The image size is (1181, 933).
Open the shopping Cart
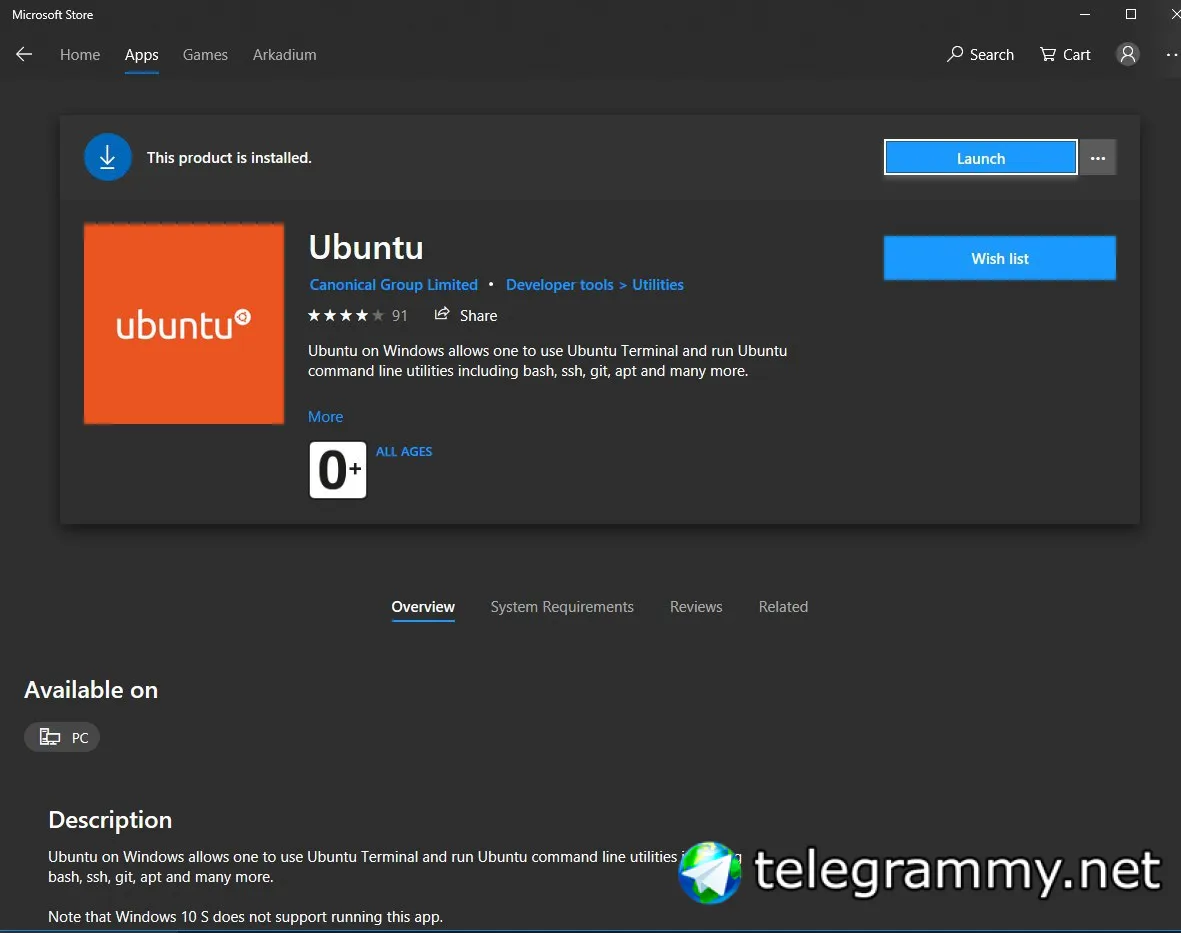click(x=1065, y=54)
